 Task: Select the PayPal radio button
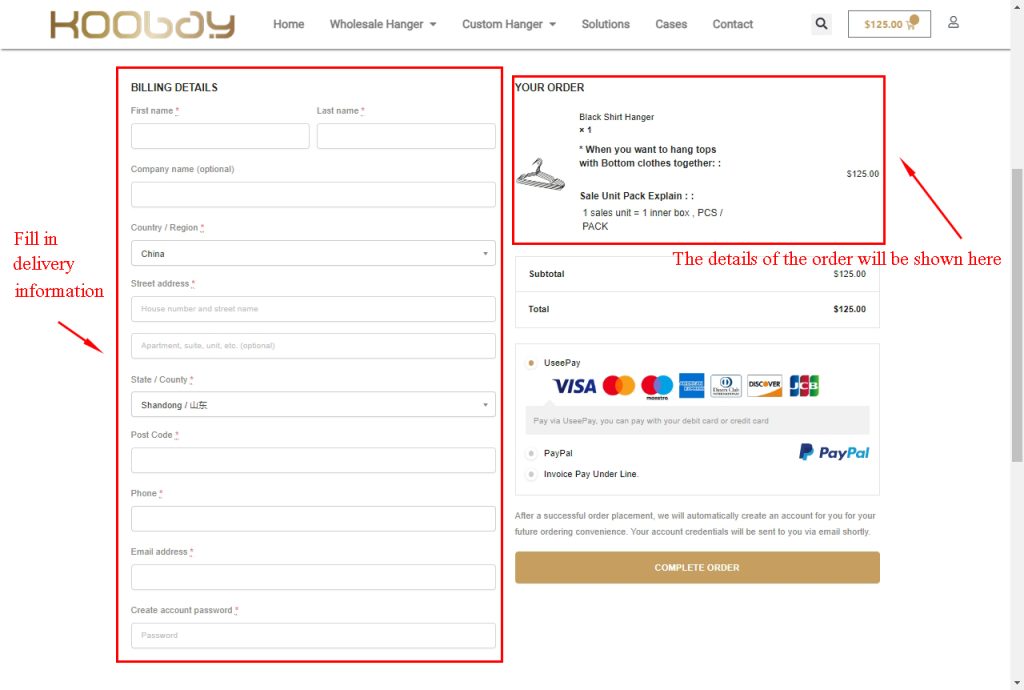pyautogui.click(x=531, y=454)
